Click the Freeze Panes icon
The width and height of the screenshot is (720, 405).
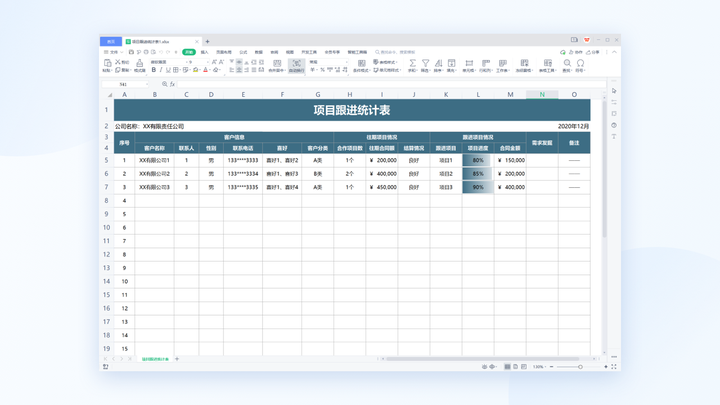coord(524,63)
